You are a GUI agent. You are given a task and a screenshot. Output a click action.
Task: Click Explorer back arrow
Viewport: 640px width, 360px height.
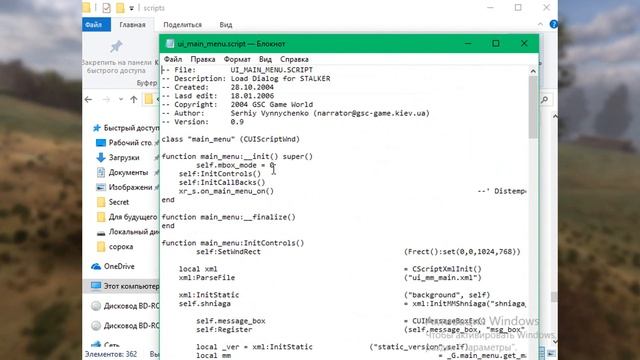[89, 99]
